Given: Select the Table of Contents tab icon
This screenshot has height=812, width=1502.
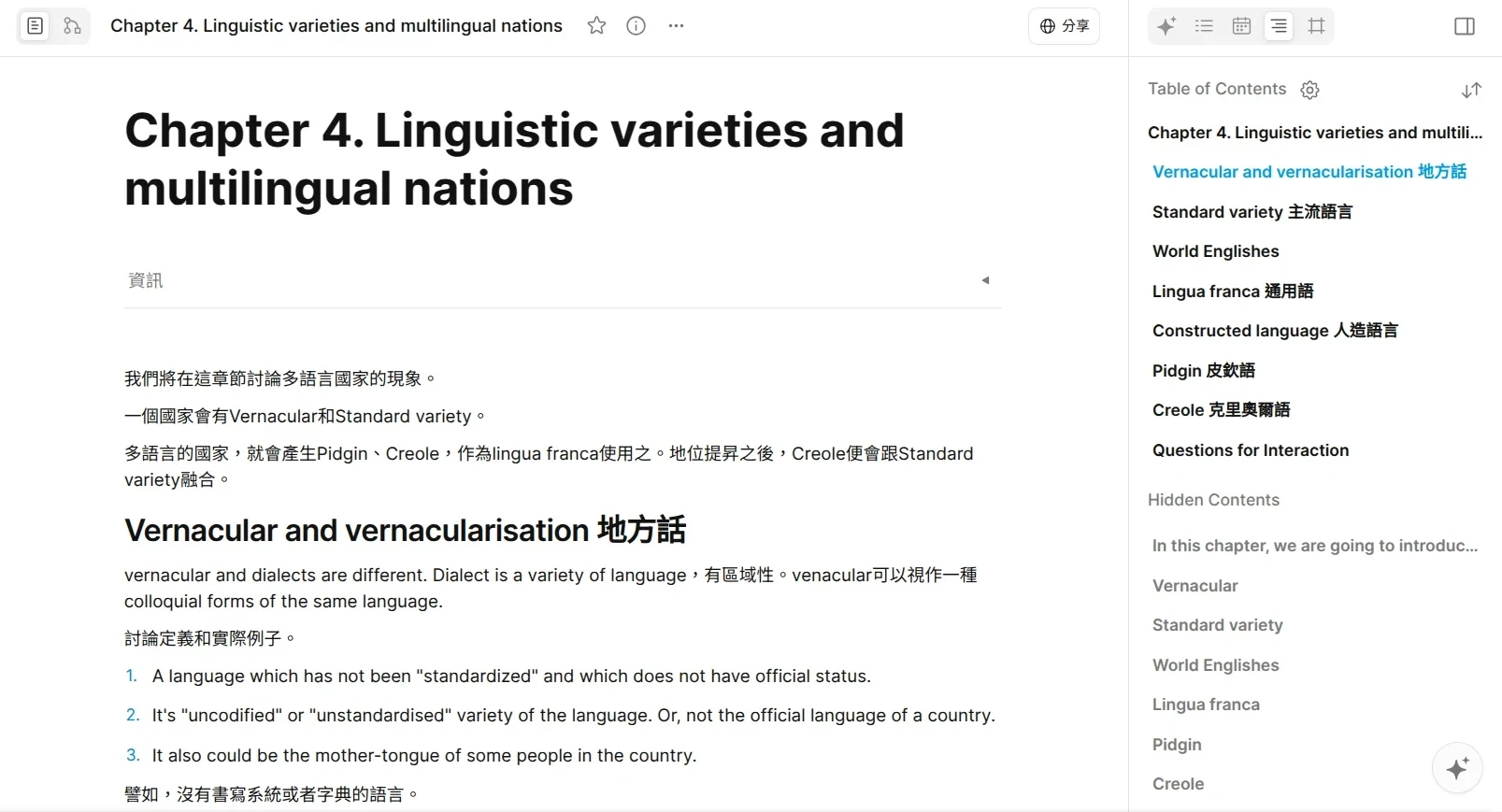Looking at the screenshot, I should 1278,26.
